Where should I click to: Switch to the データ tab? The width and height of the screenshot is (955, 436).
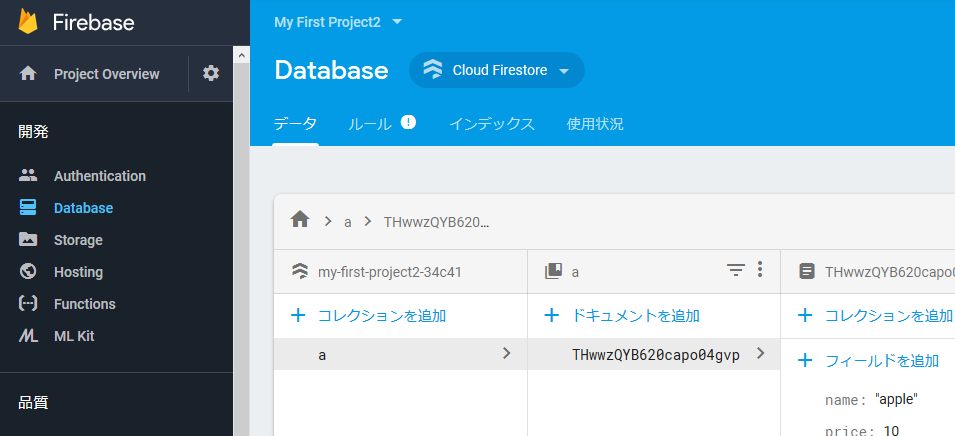tap(295, 124)
